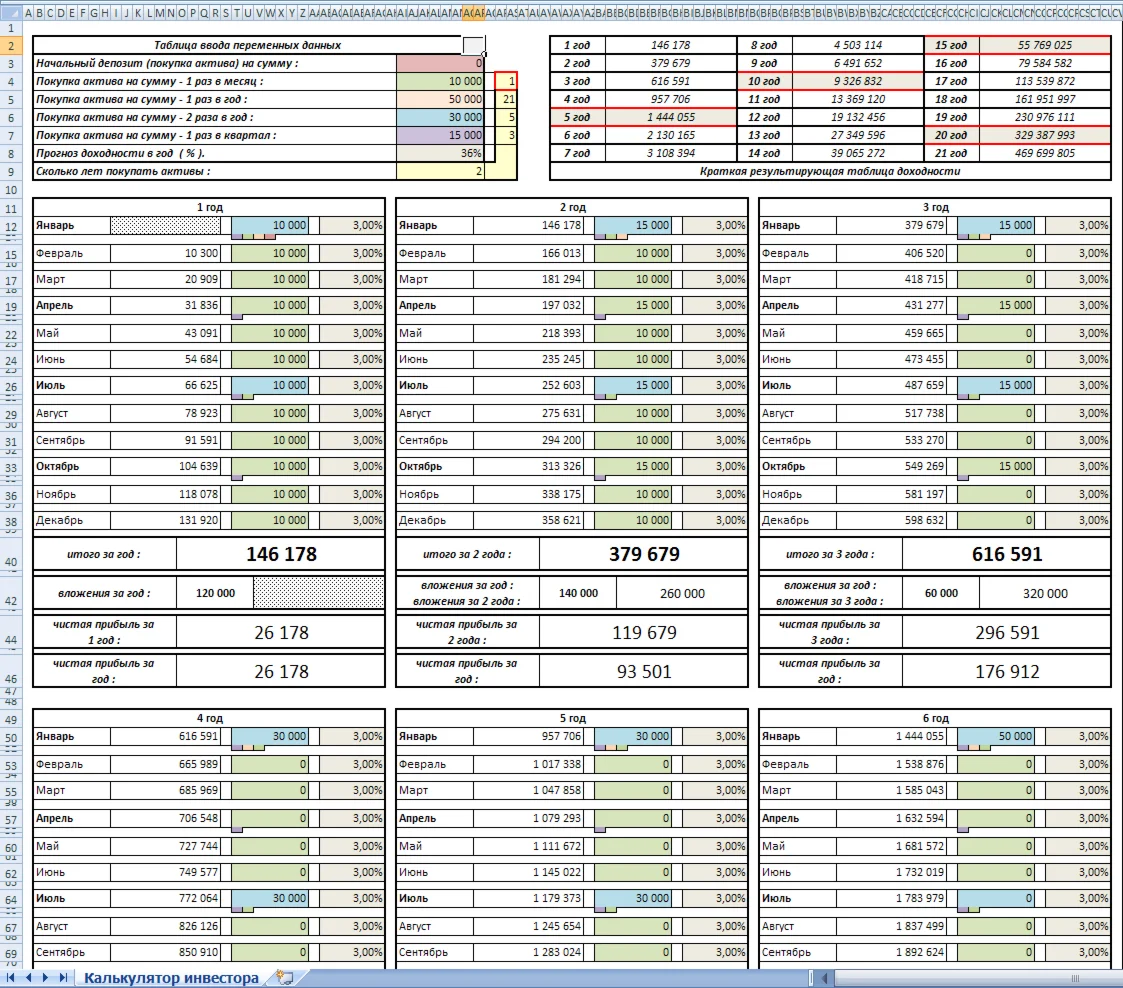
Task: Click the large 379 679 two-year total
Action: pyautogui.click(x=644, y=554)
